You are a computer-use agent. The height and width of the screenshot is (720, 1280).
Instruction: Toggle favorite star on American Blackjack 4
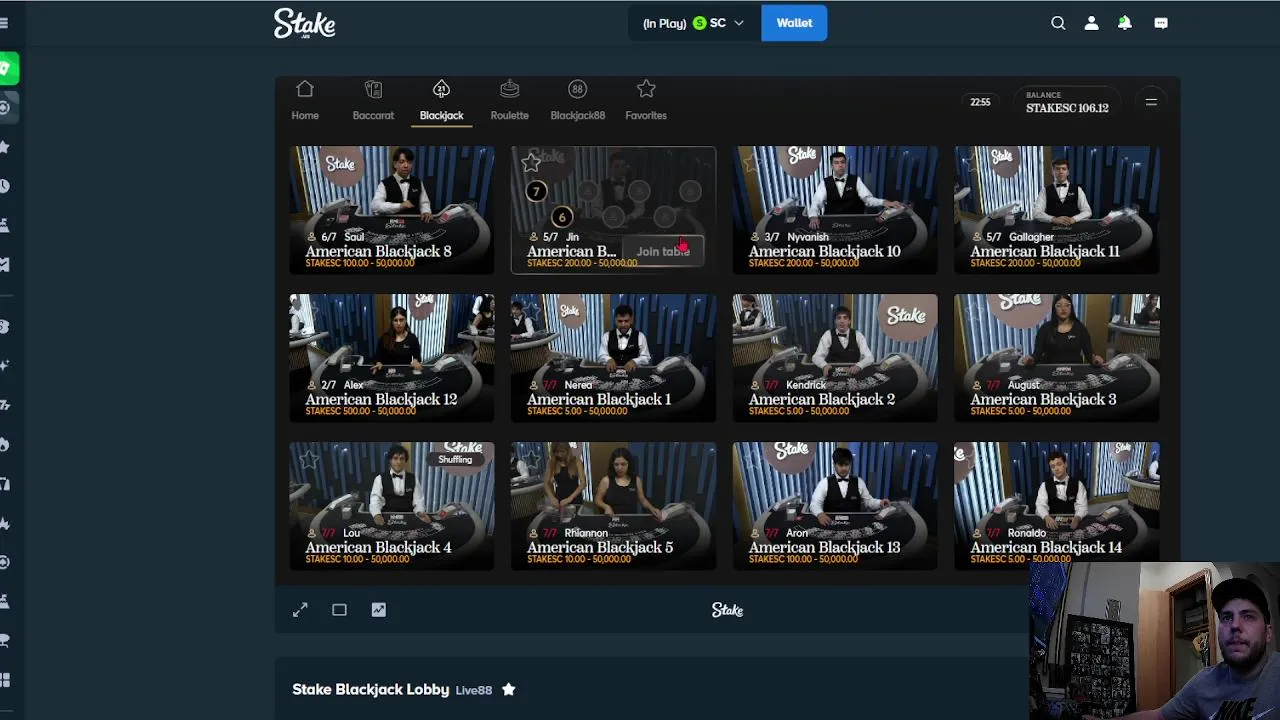[x=309, y=459]
